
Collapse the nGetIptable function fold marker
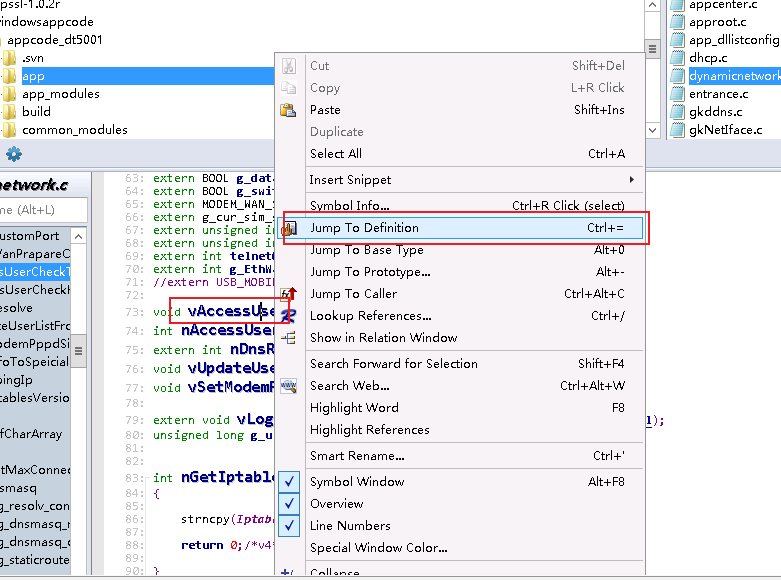coord(146,478)
